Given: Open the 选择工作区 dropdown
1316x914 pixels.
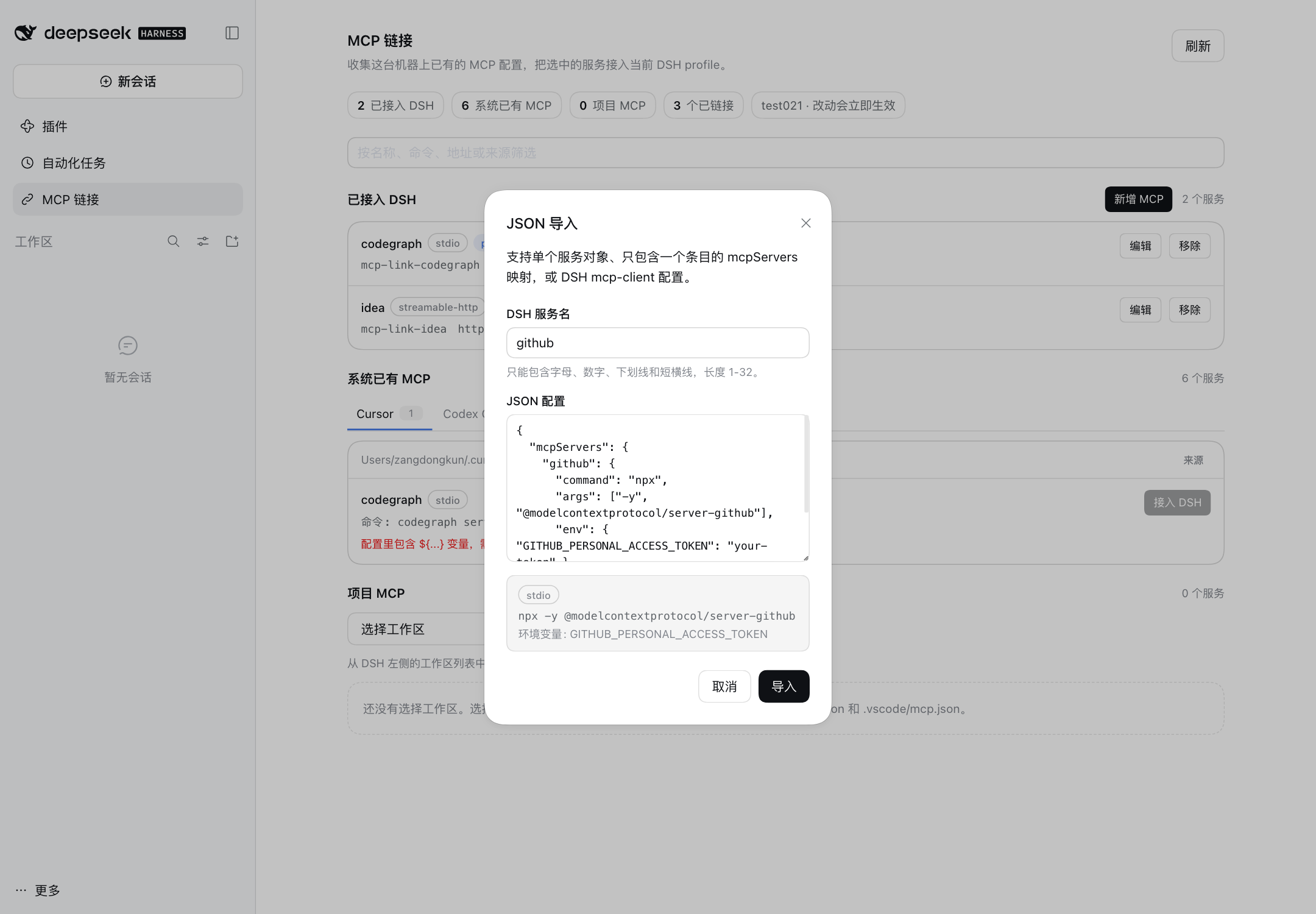Looking at the screenshot, I should [x=416, y=629].
